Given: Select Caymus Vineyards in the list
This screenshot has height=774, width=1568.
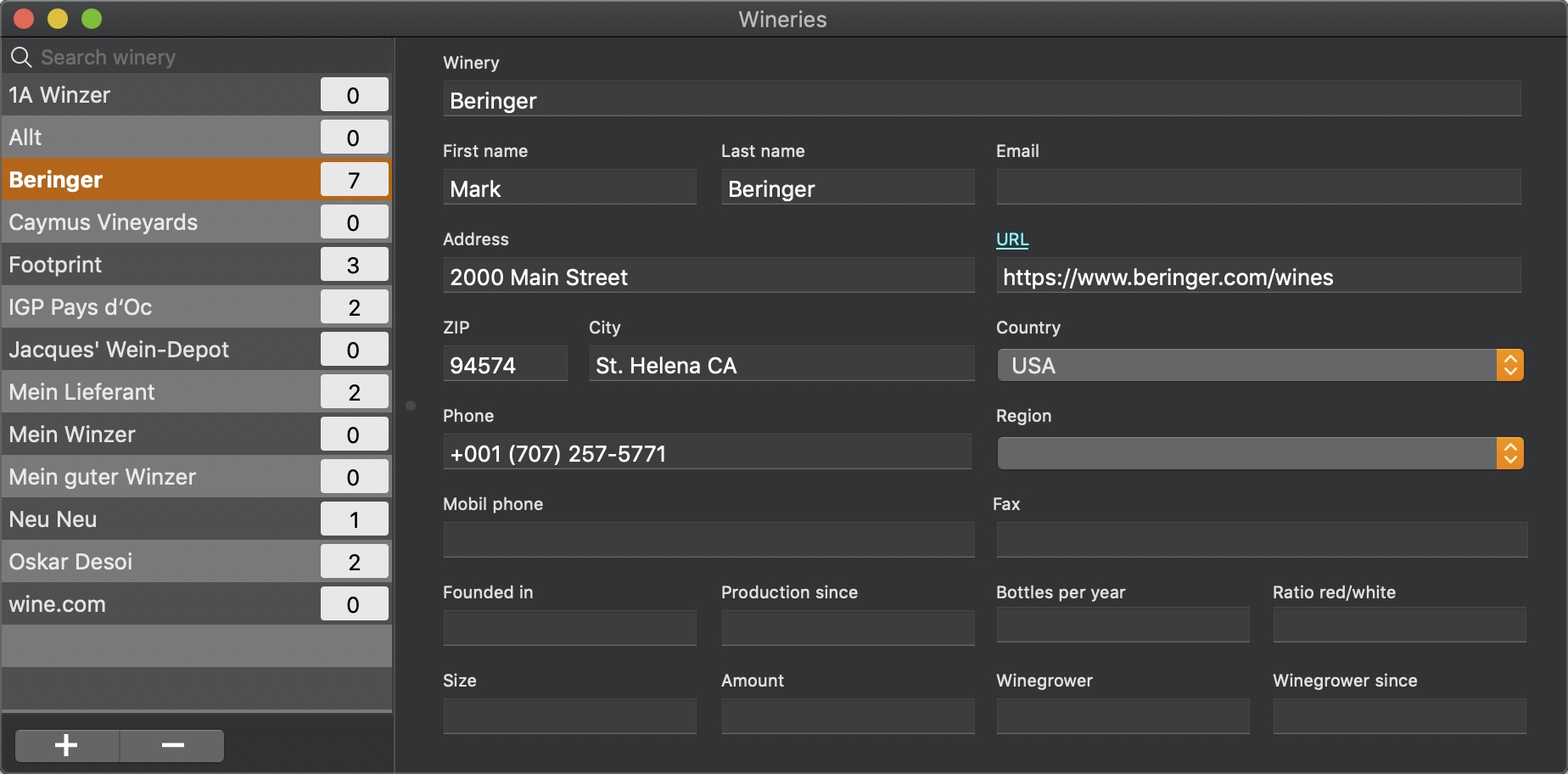Looking at the screenshot, I should [197, 222].
